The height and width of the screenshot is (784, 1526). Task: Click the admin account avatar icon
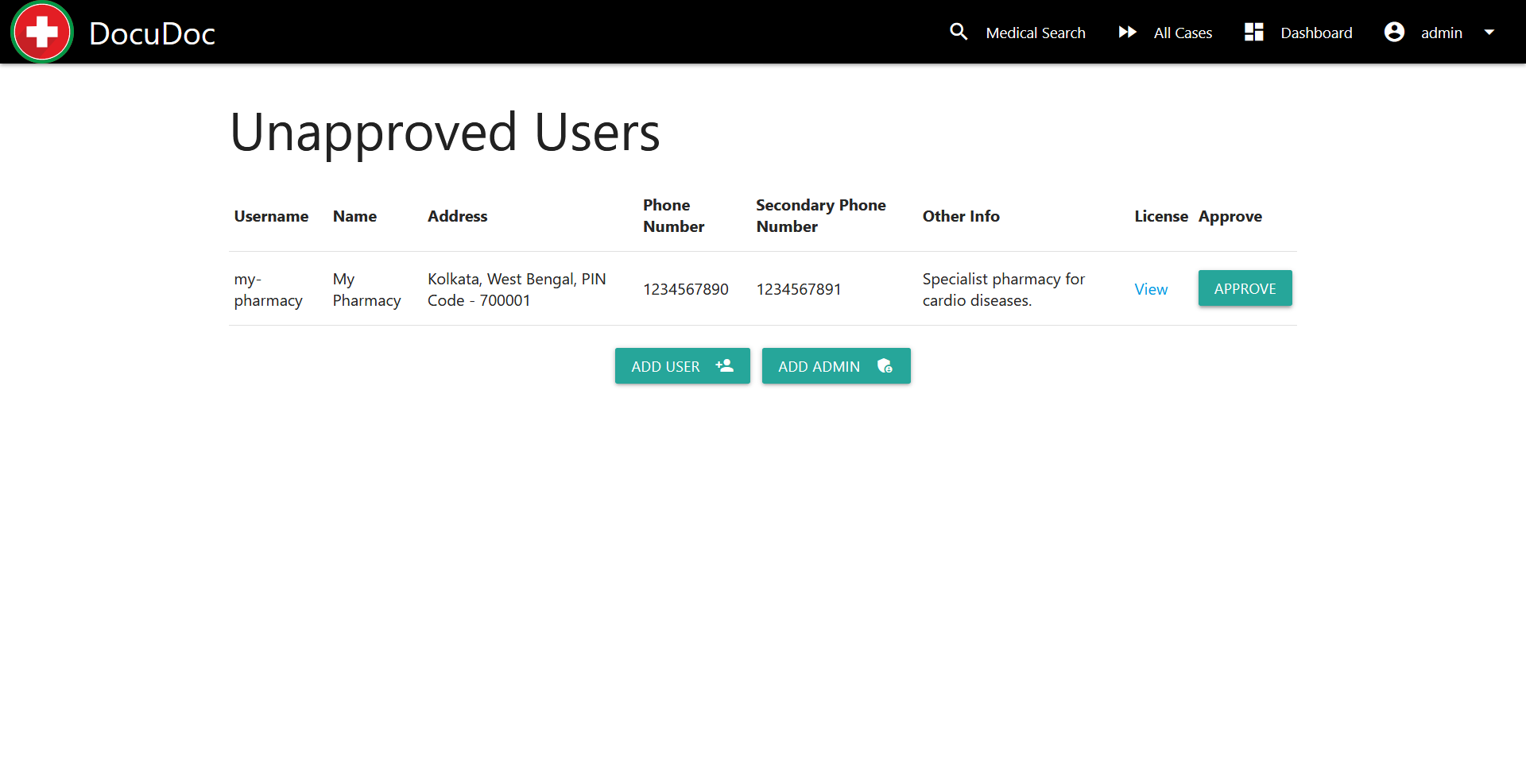[x=1394, y=32]
